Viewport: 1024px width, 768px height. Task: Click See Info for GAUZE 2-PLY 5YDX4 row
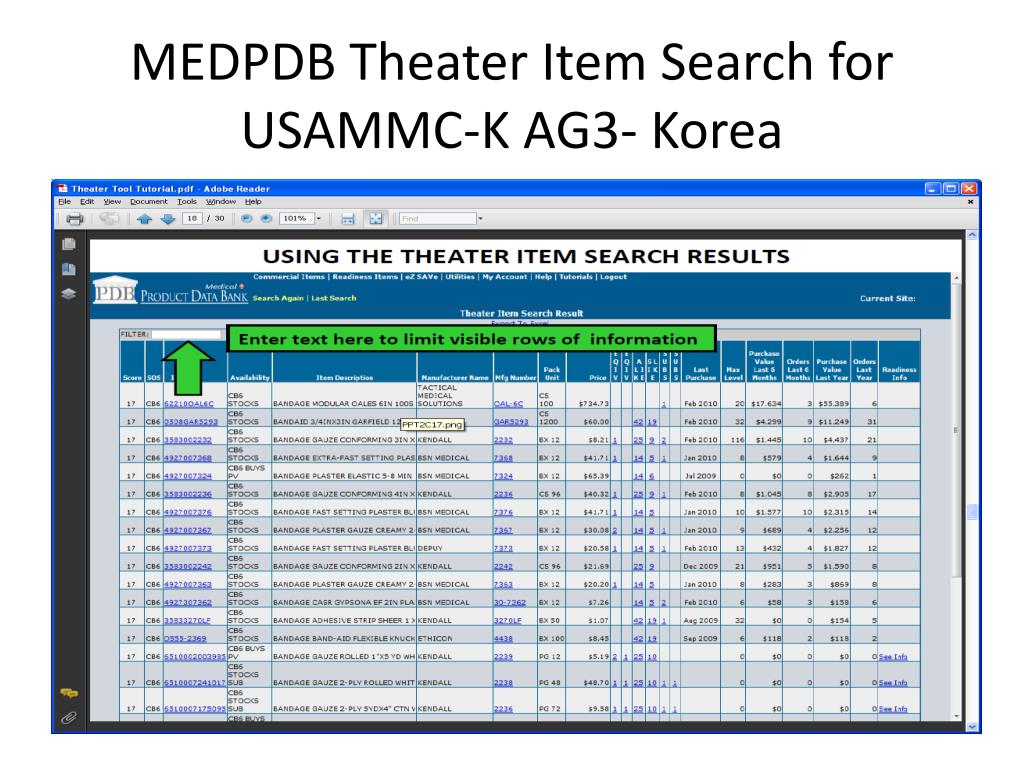[893, 709]
